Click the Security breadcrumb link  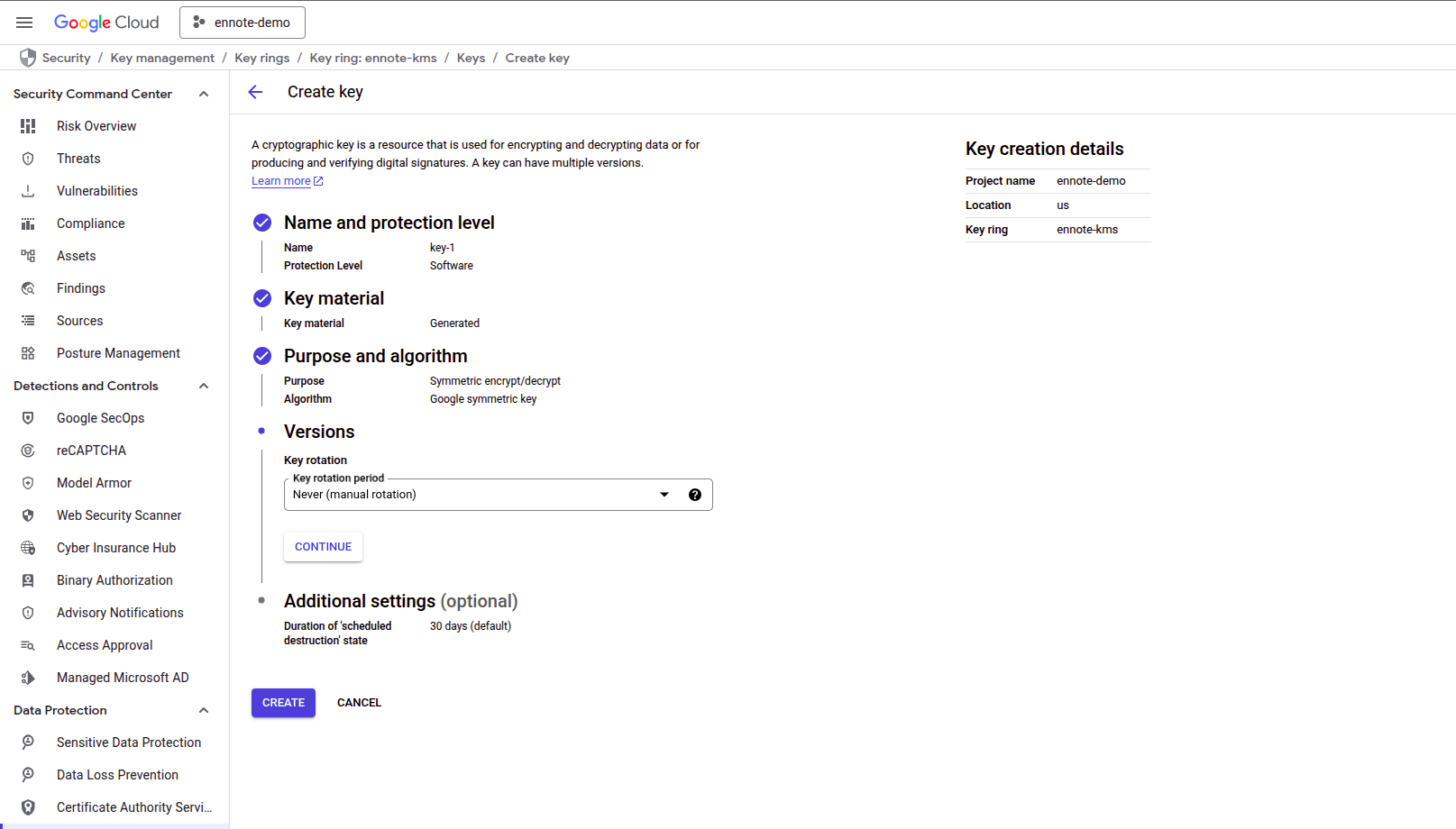coord(67,58)
